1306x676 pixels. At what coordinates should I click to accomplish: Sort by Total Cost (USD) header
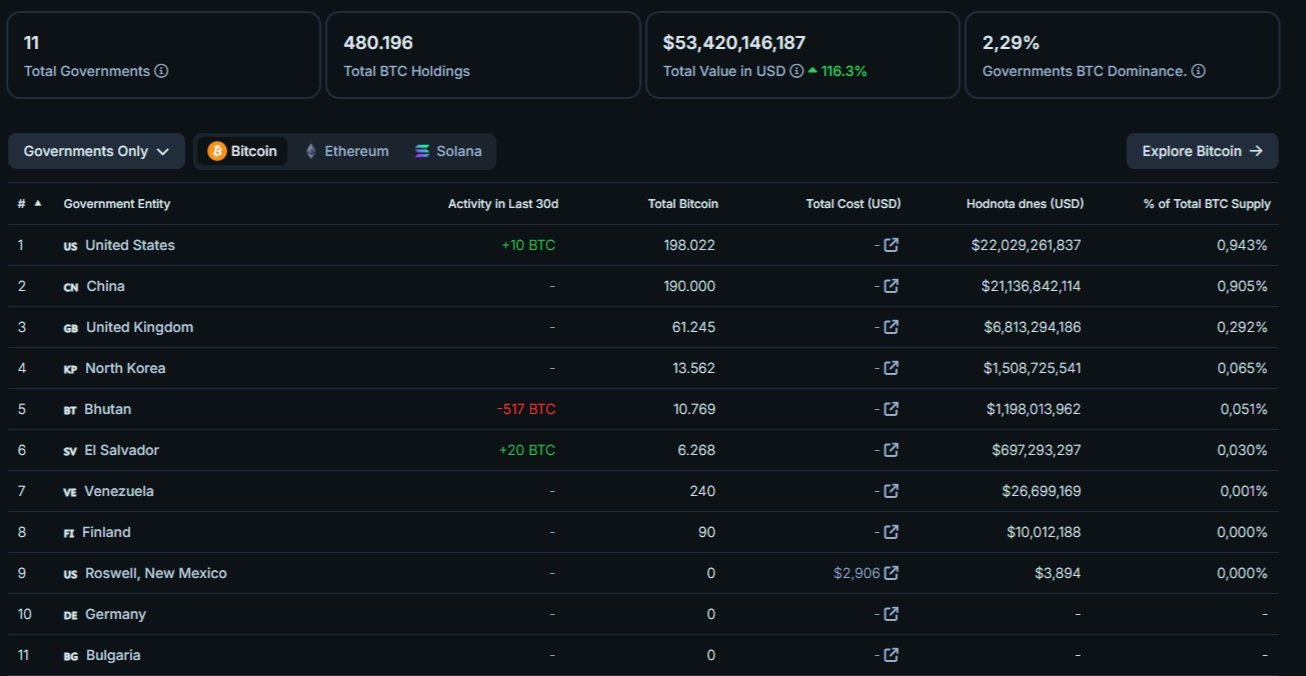click(853, 204)
